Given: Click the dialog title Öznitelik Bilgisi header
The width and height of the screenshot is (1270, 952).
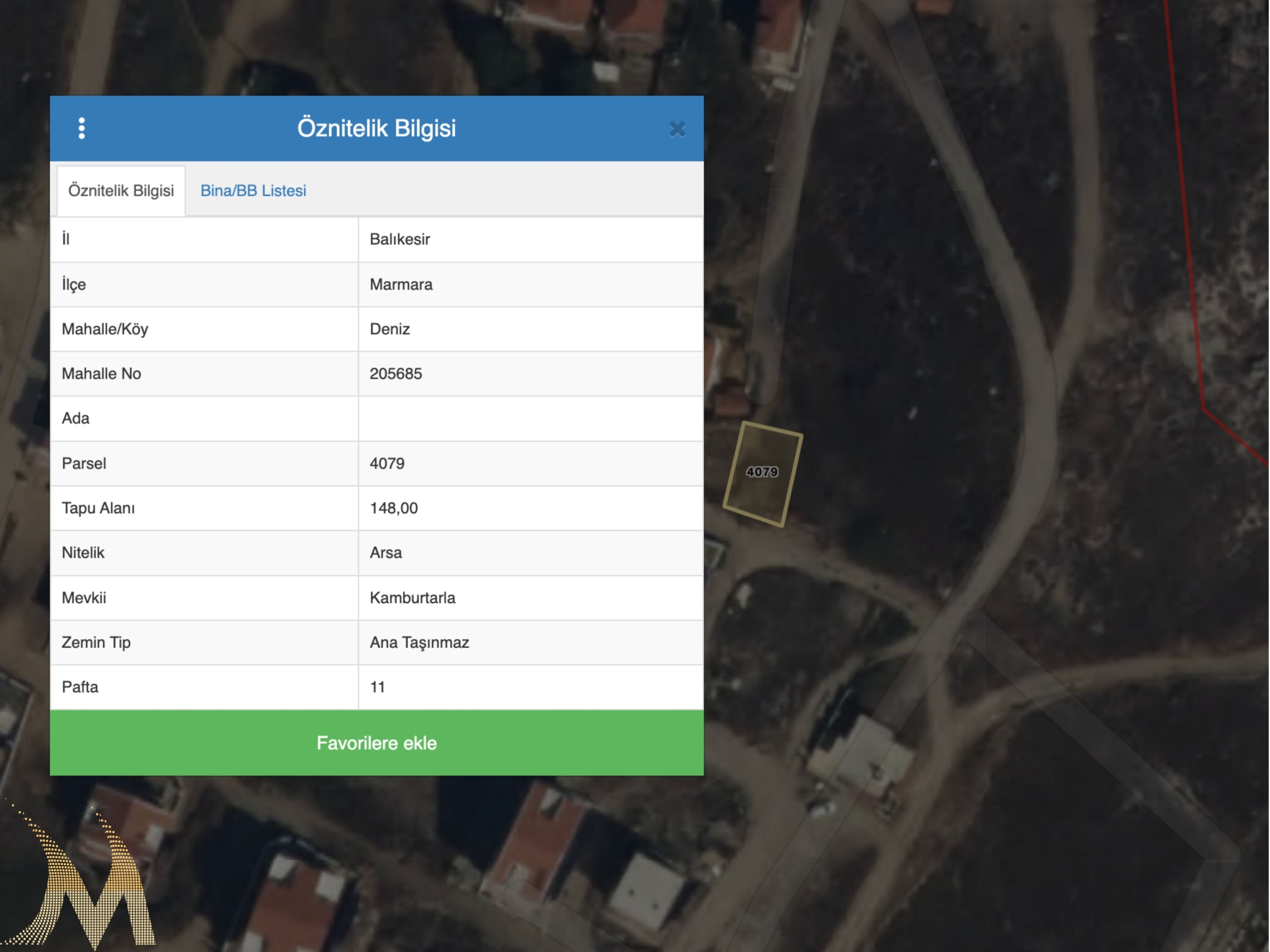Looking at the screenshot, I should pyautogui.click(x=377, y=128).
